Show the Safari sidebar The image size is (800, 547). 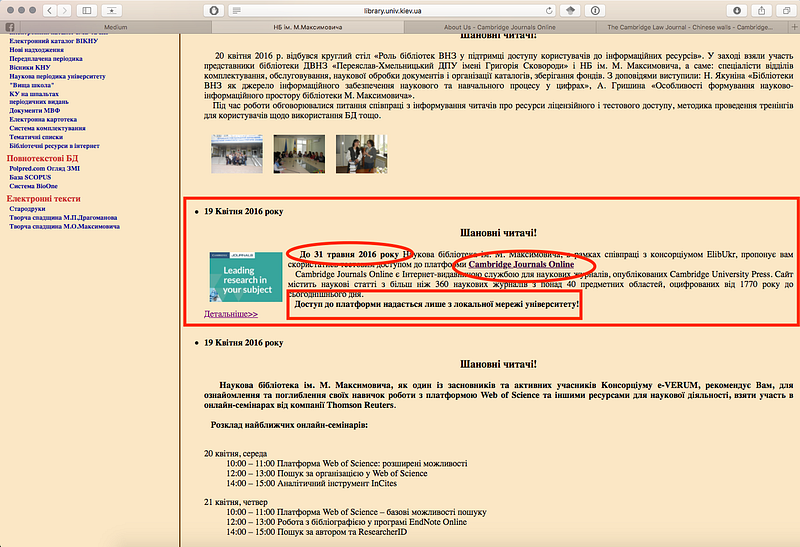coord(87,10)
